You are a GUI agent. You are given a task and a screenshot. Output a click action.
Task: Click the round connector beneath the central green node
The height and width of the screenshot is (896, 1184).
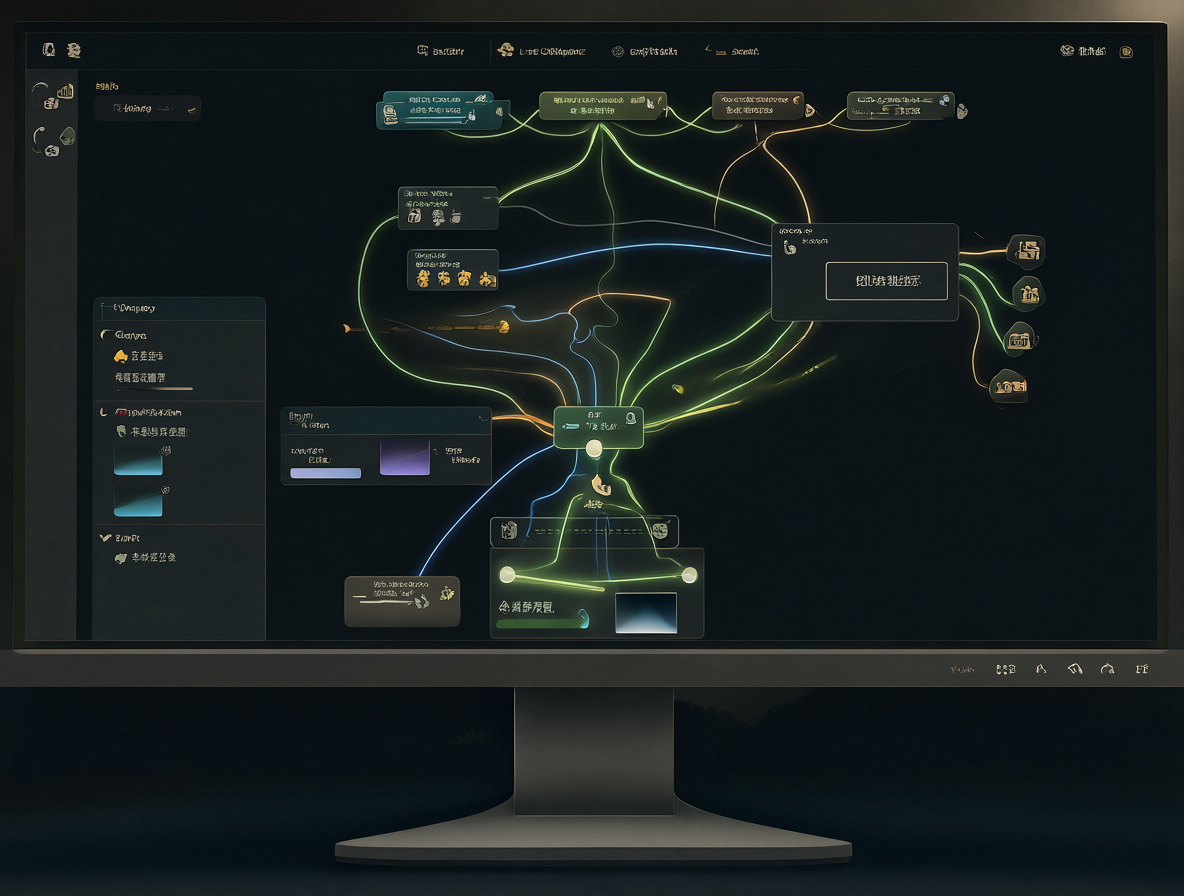[594, 449]
